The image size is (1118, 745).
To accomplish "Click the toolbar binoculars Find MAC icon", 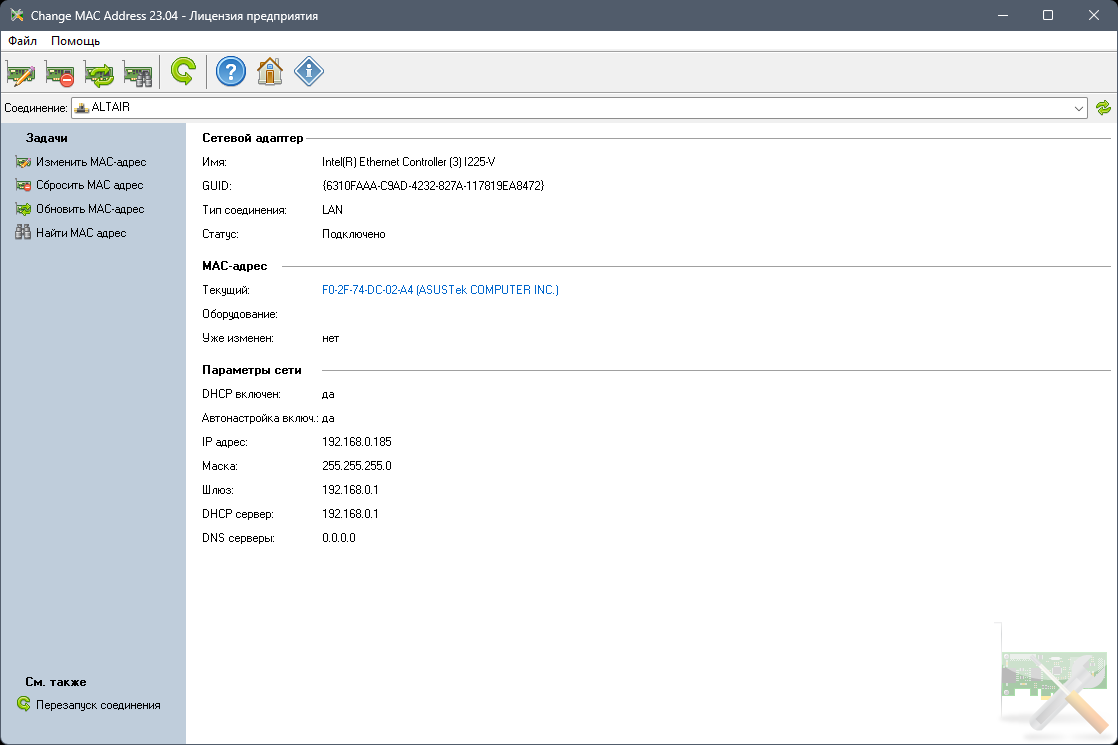I will click(x=137, y=73).
